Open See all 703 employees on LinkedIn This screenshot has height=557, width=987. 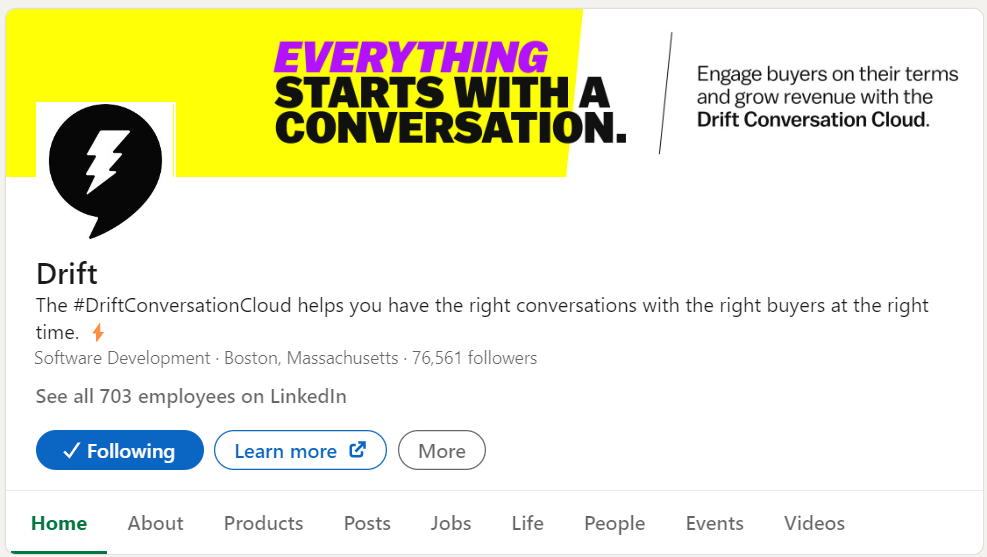click(x=191, y=397)
